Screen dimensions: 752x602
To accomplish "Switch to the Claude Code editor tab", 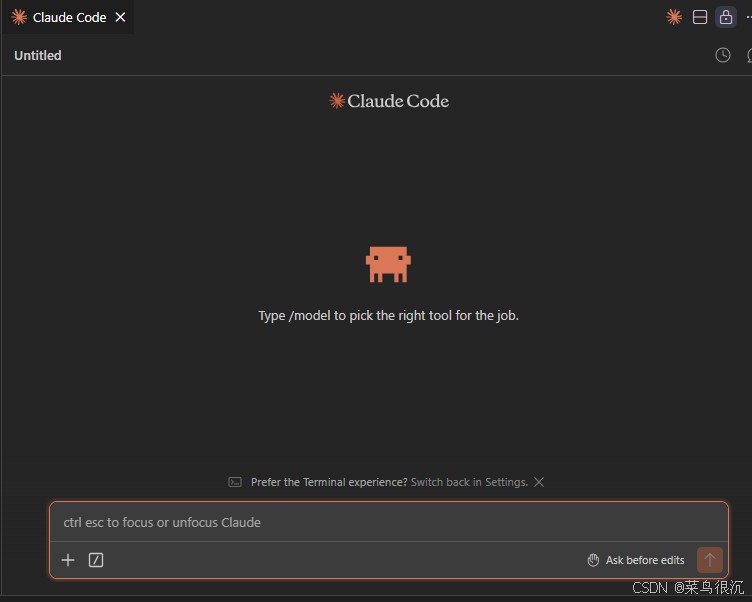I will pos(68,17).
